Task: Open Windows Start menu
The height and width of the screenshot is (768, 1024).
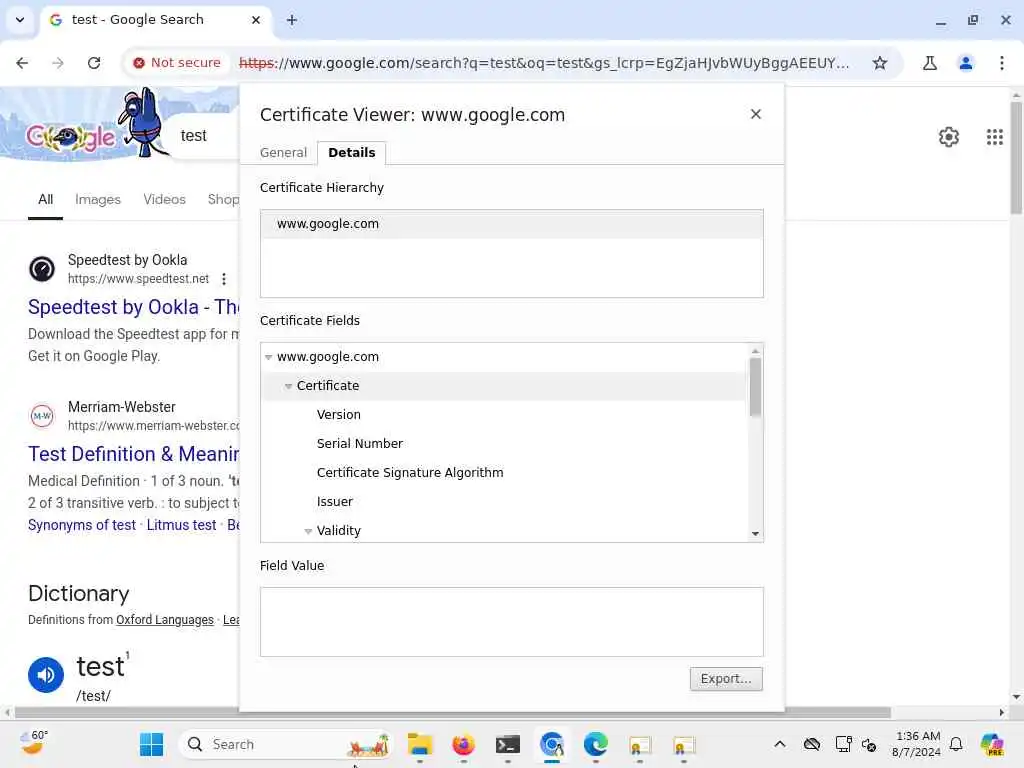Action: (152, 744)
